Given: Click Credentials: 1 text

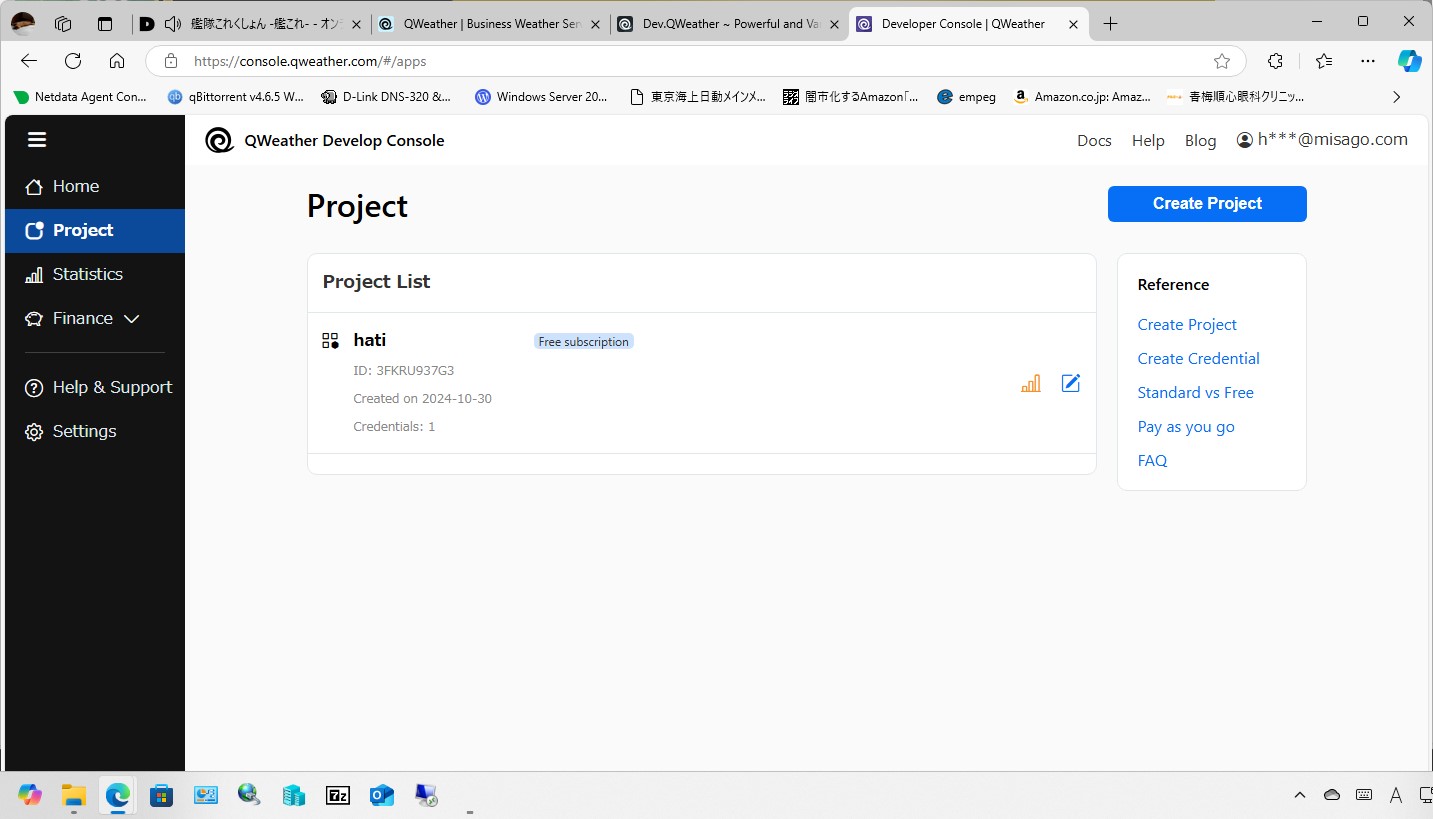Looking at the screenshot, I should [394, 427].
